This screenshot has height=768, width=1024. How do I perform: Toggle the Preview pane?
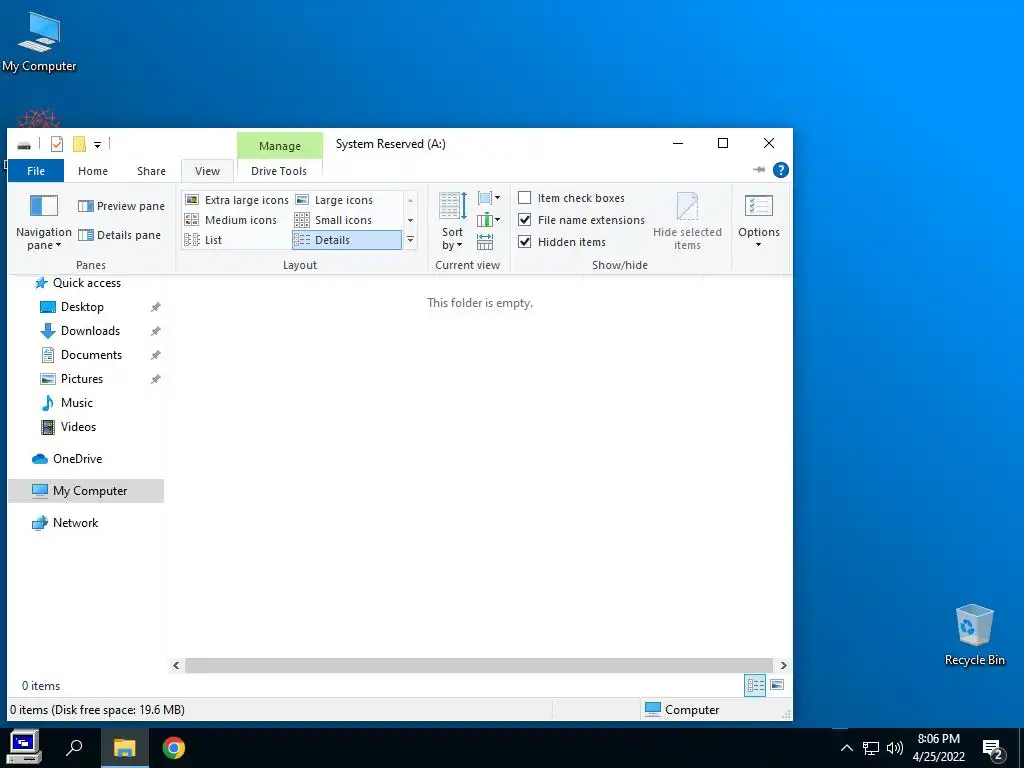coord(121,206)
